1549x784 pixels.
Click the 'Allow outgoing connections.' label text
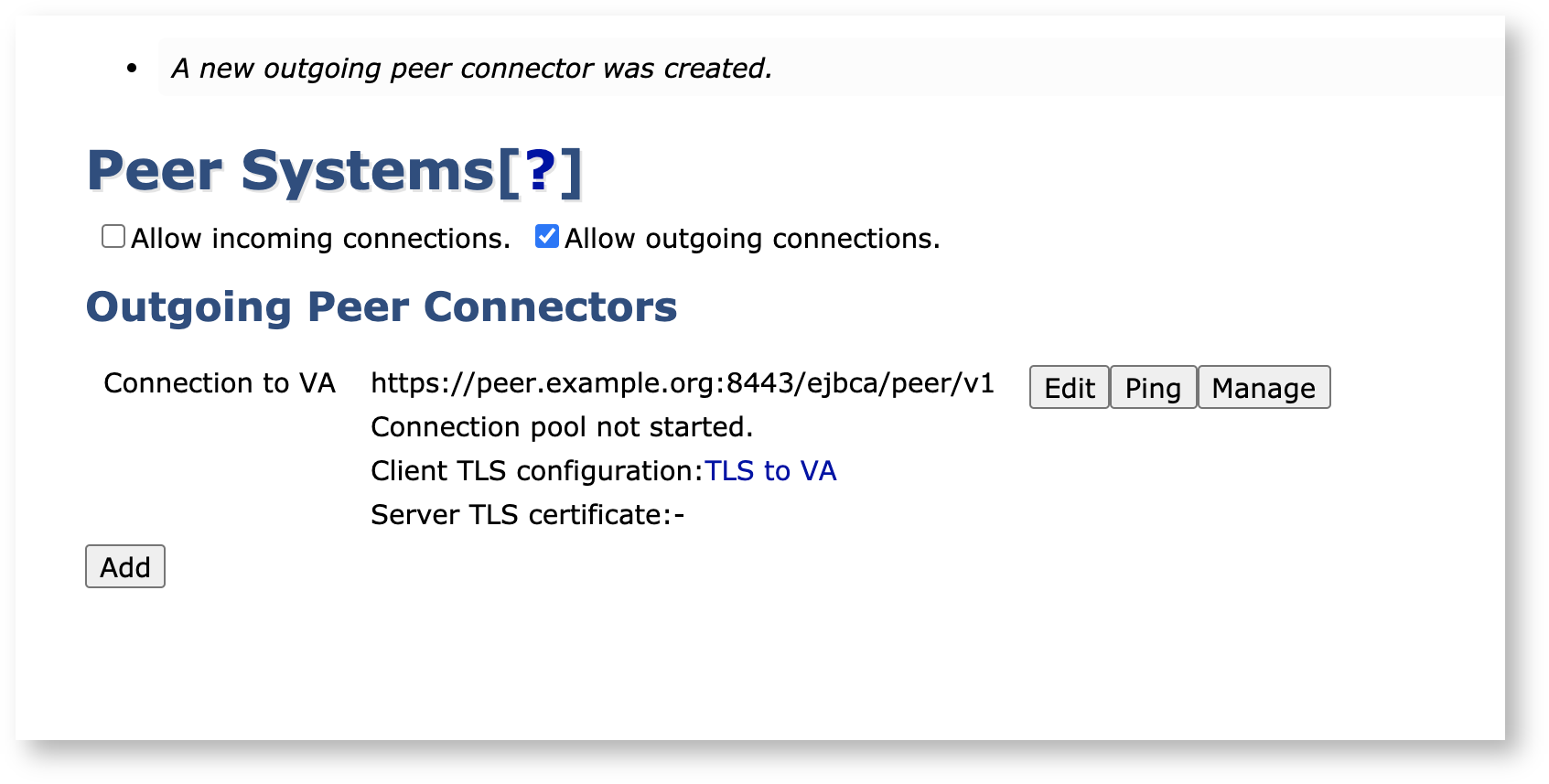click(x=752, y=239)
